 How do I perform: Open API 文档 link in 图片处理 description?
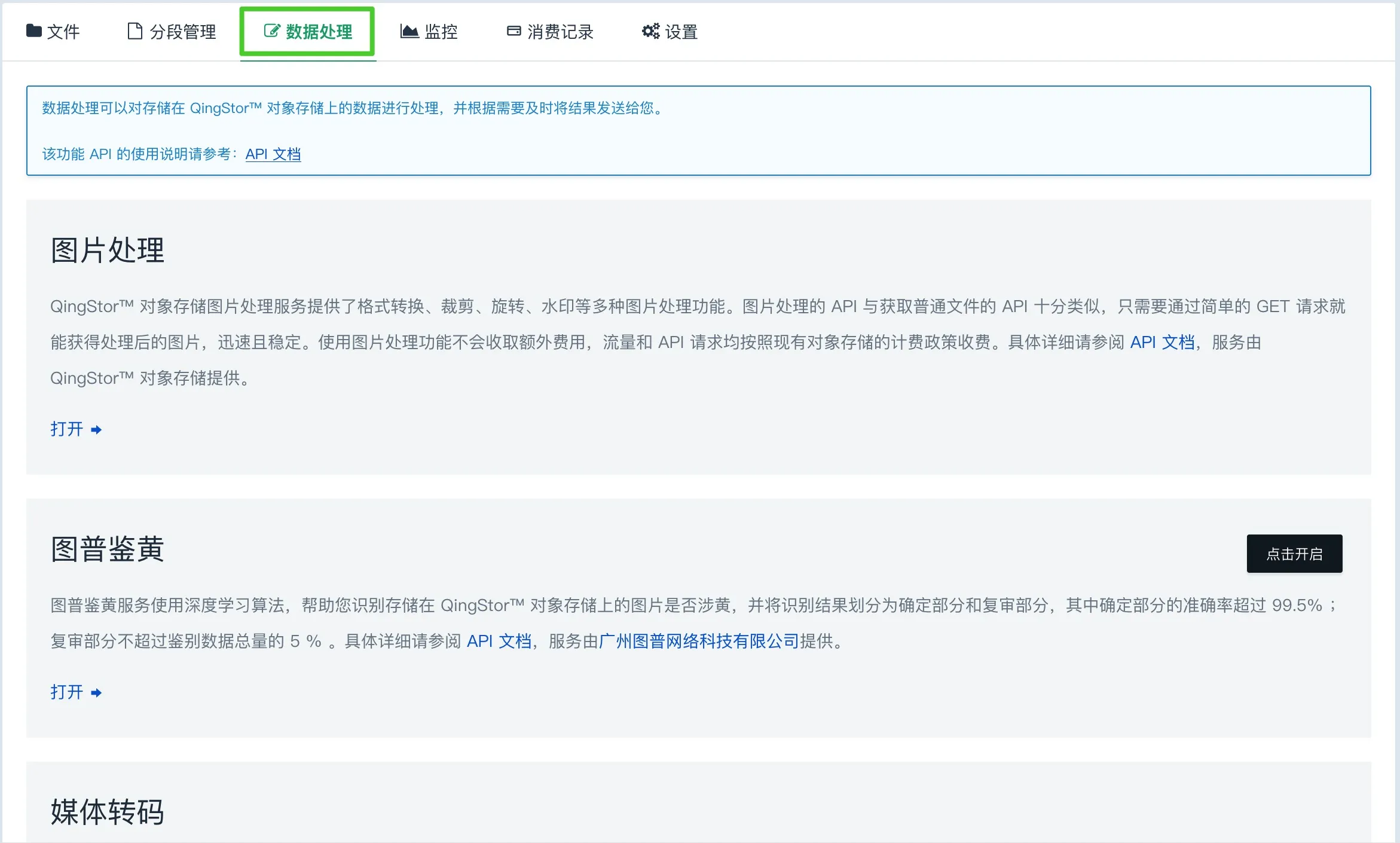[1161, 343]
